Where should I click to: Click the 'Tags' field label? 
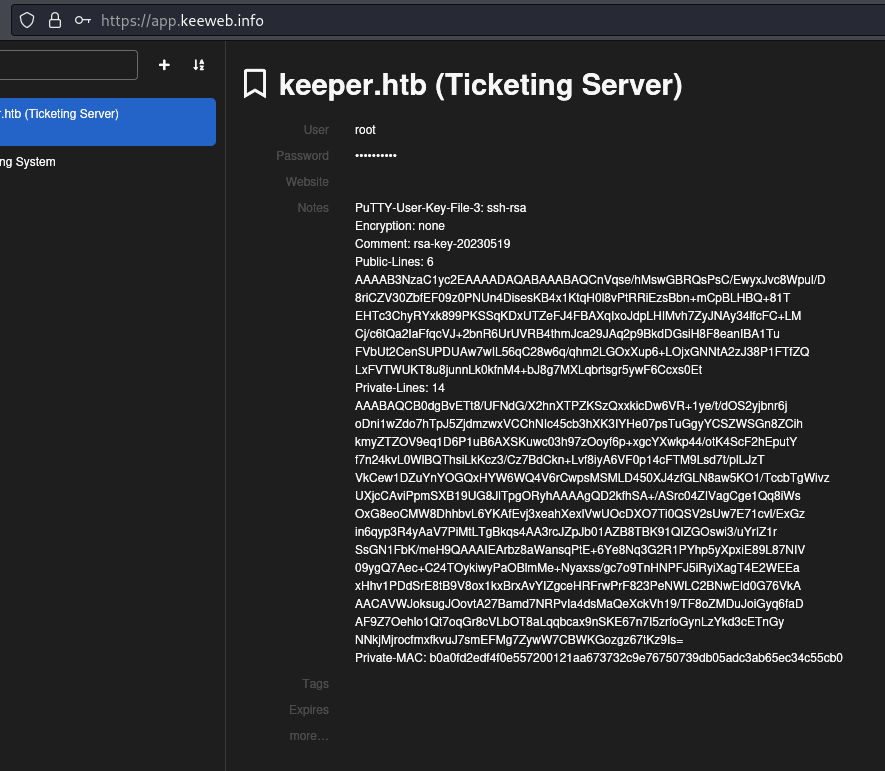tap(315, 684)
